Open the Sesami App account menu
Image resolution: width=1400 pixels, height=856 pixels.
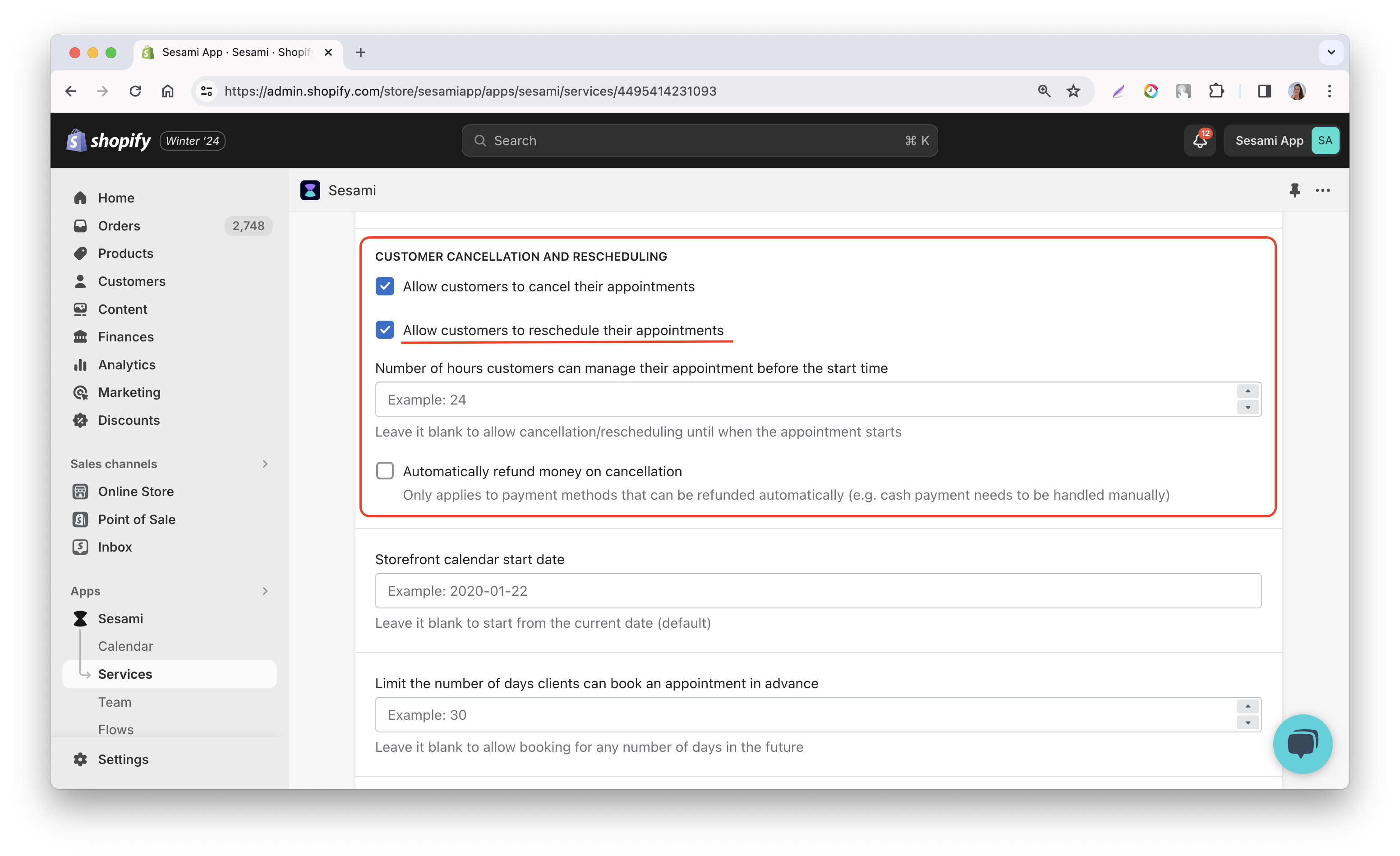click(1282, 140)
